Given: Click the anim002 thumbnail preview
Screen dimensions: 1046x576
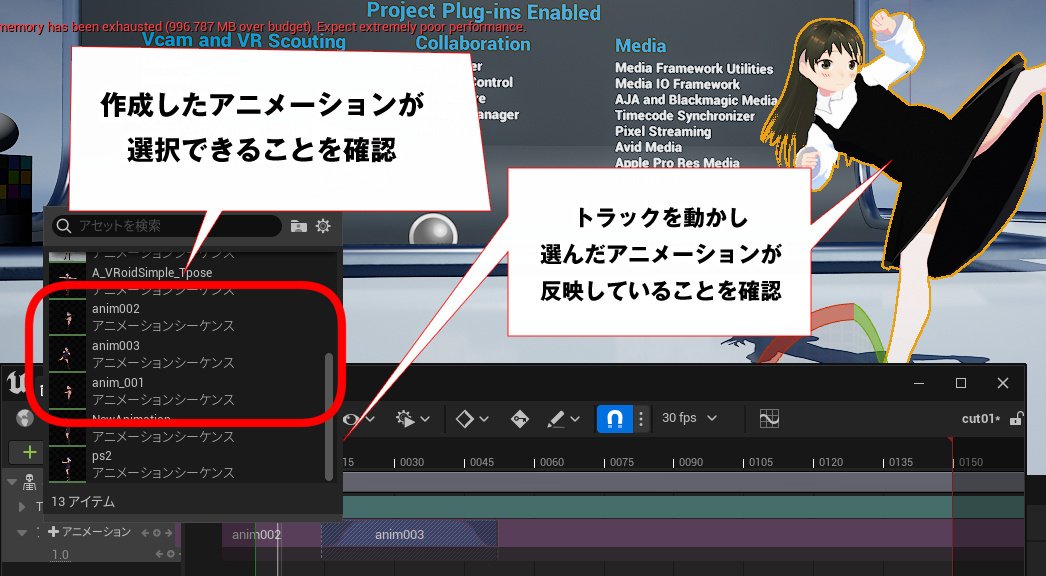Looking at the screenshot, I should point(67,317).
